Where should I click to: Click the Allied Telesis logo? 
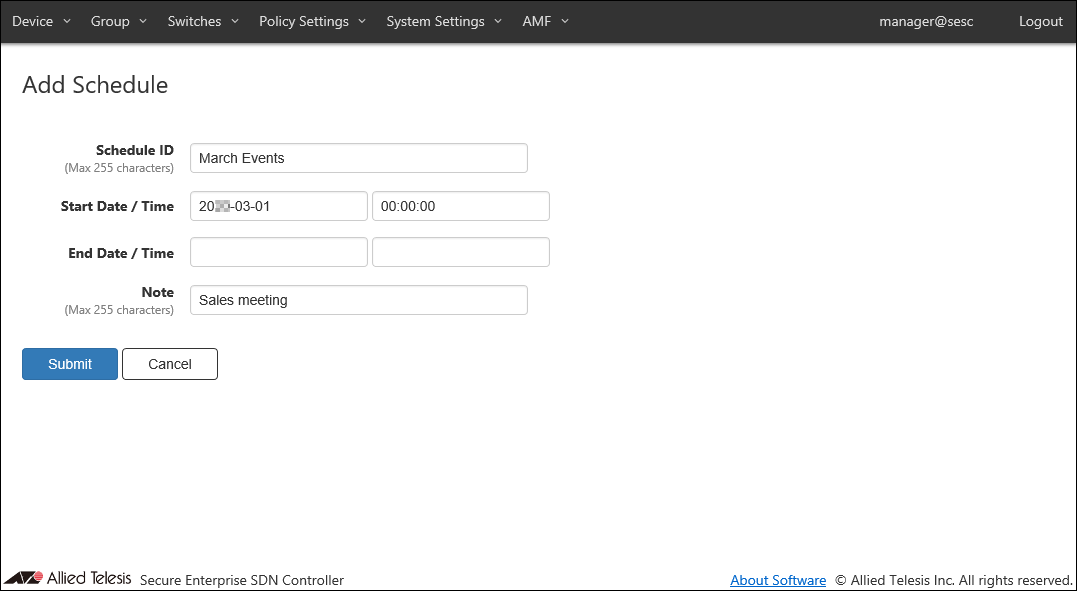click(x=67, y=578)
